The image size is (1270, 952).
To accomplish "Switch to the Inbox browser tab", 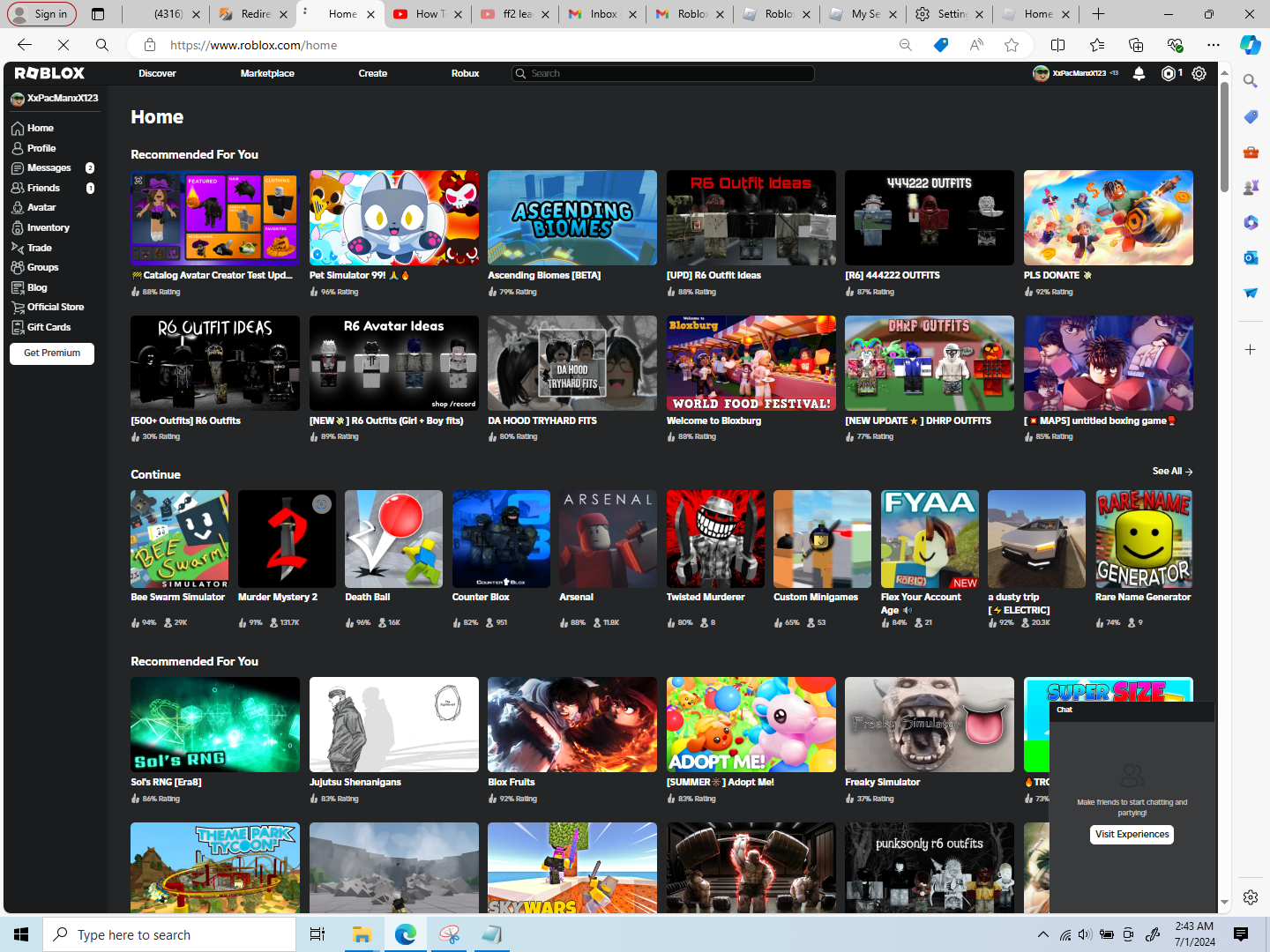I will tap(601, 14).
